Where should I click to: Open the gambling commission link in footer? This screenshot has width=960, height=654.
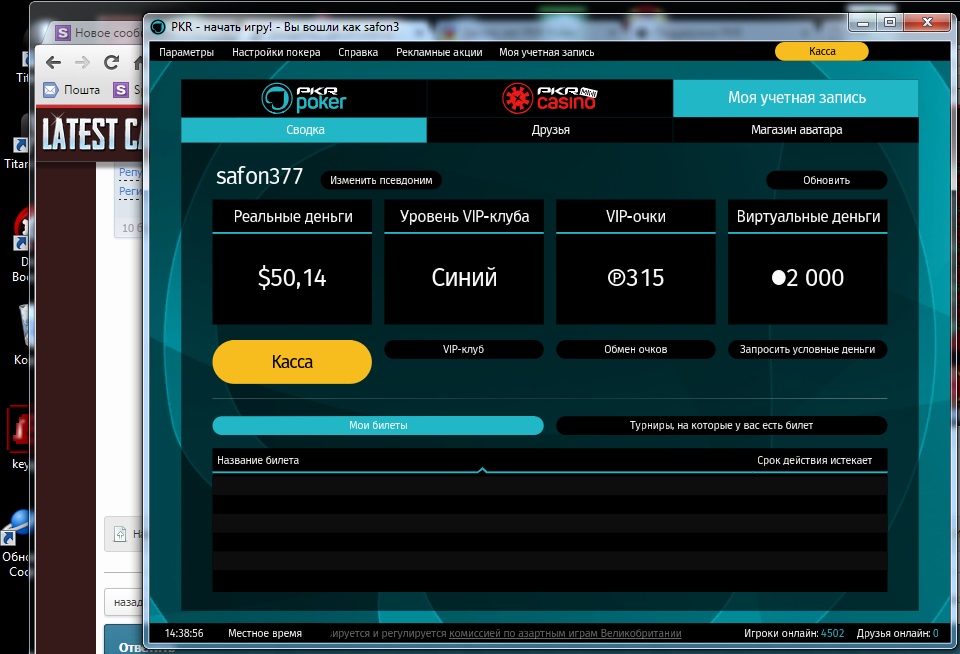[565, 633]
